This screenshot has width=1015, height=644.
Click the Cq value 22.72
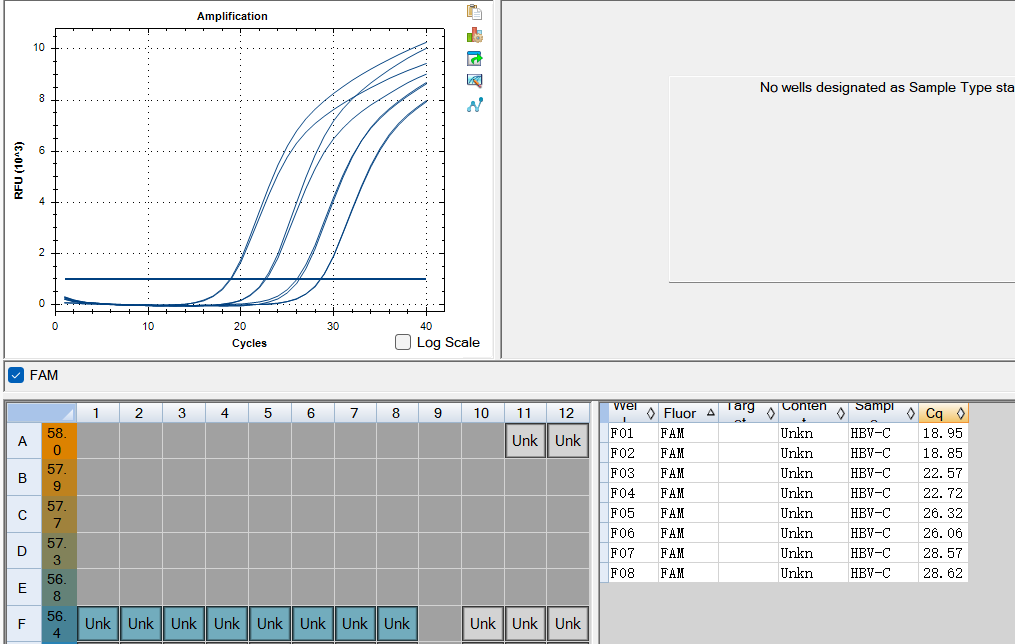click(x=943, y=493)
